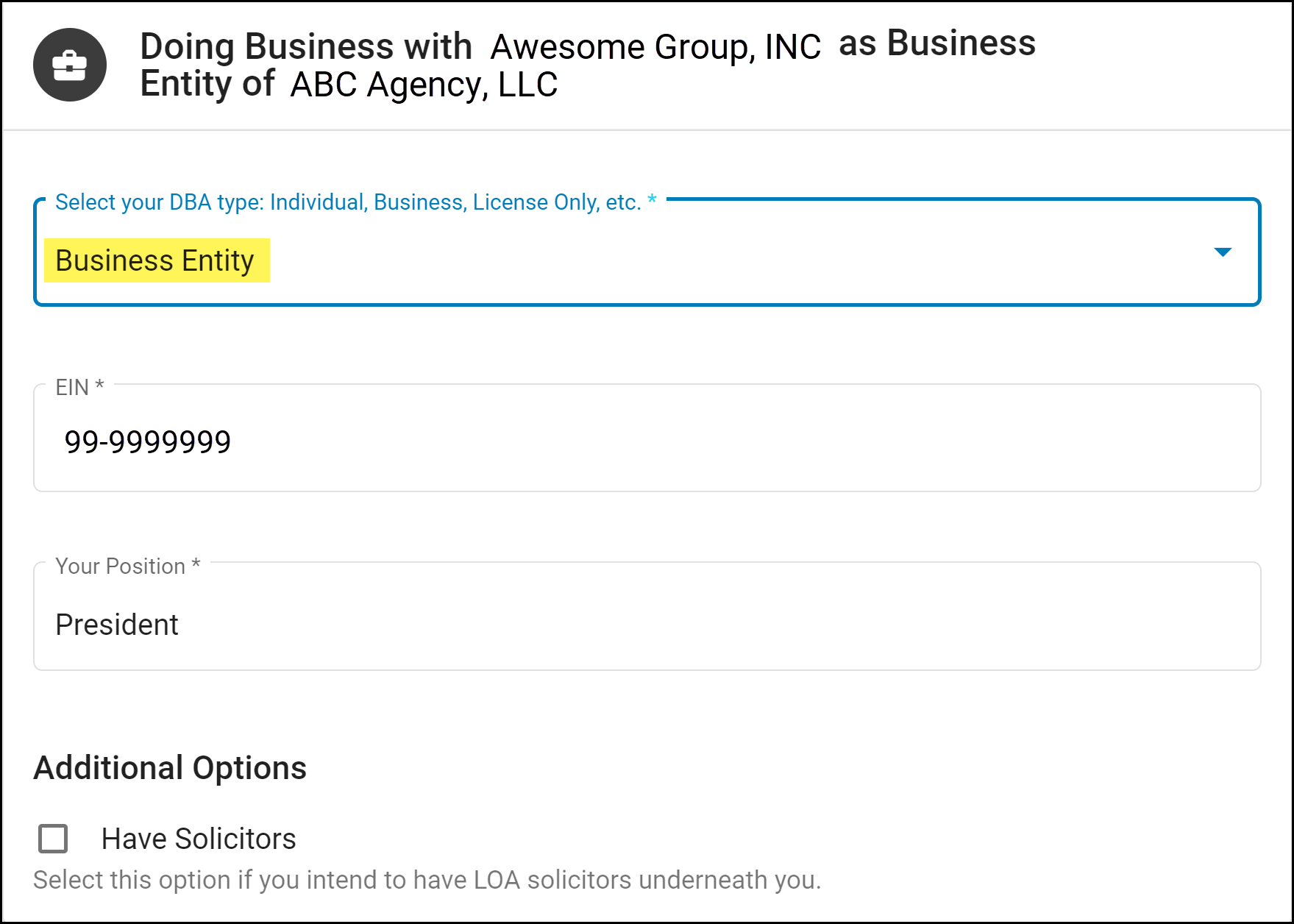Screen dimensions: 1294x924
Task: Click the Entity of heading text
Action: pos(207,83)
